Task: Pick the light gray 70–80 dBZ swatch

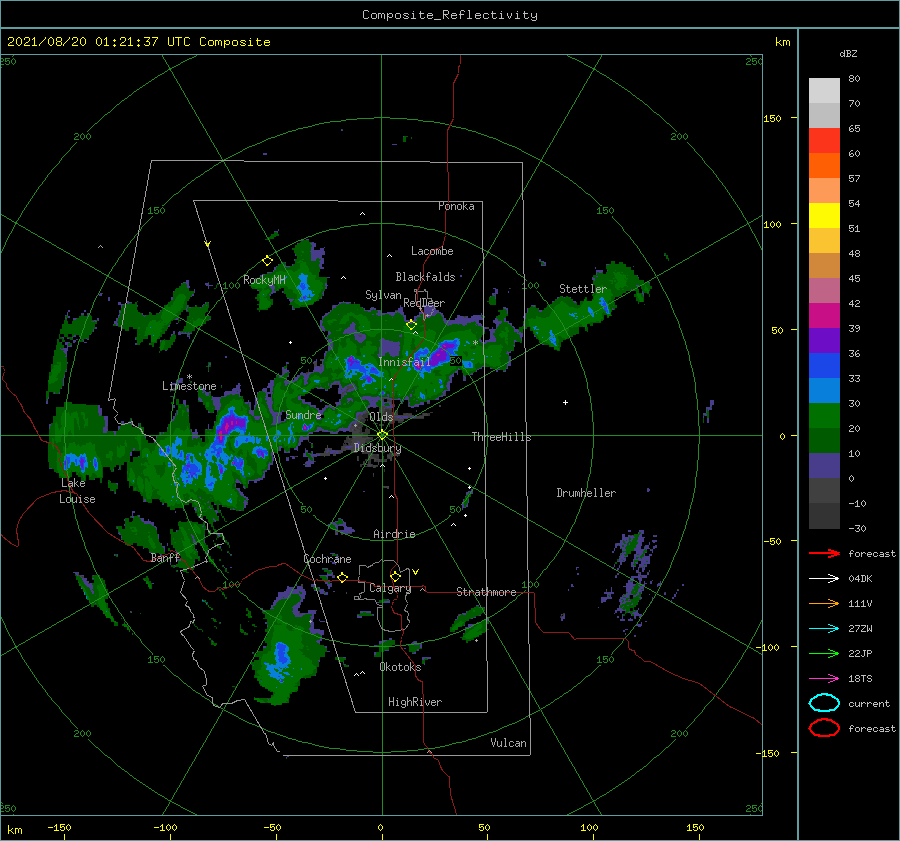Action: 824,91
